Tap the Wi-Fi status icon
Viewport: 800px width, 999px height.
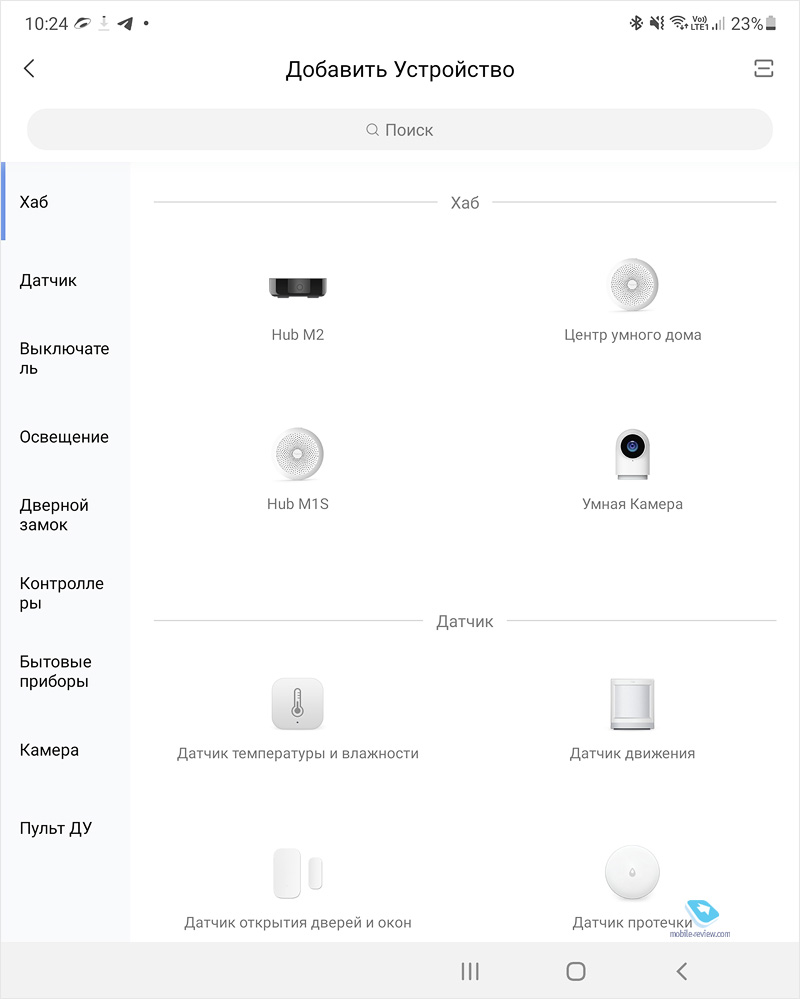tap(679, 24)
